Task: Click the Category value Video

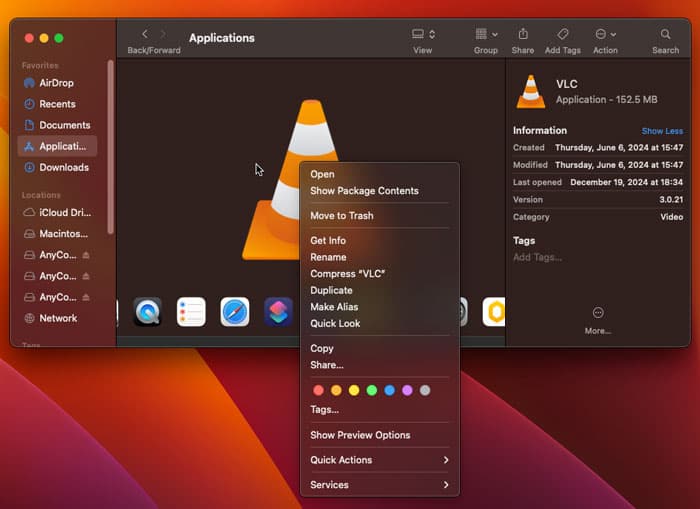Action: [672, 217]
